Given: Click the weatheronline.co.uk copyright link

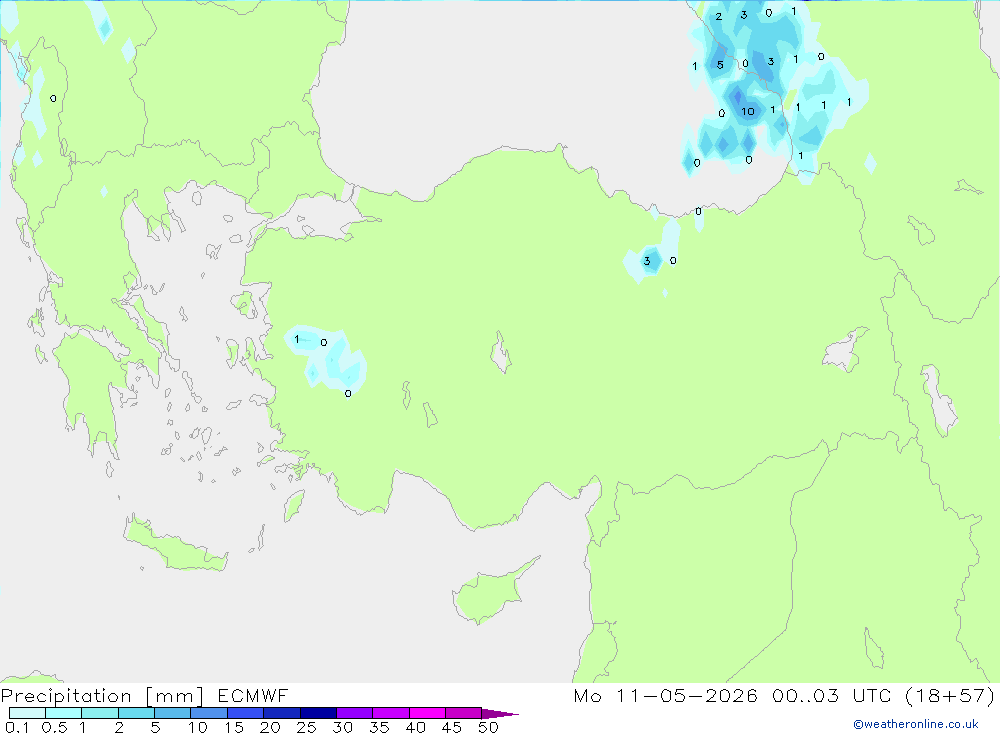Looking at the screenshot, I should (x=916, y=724).
